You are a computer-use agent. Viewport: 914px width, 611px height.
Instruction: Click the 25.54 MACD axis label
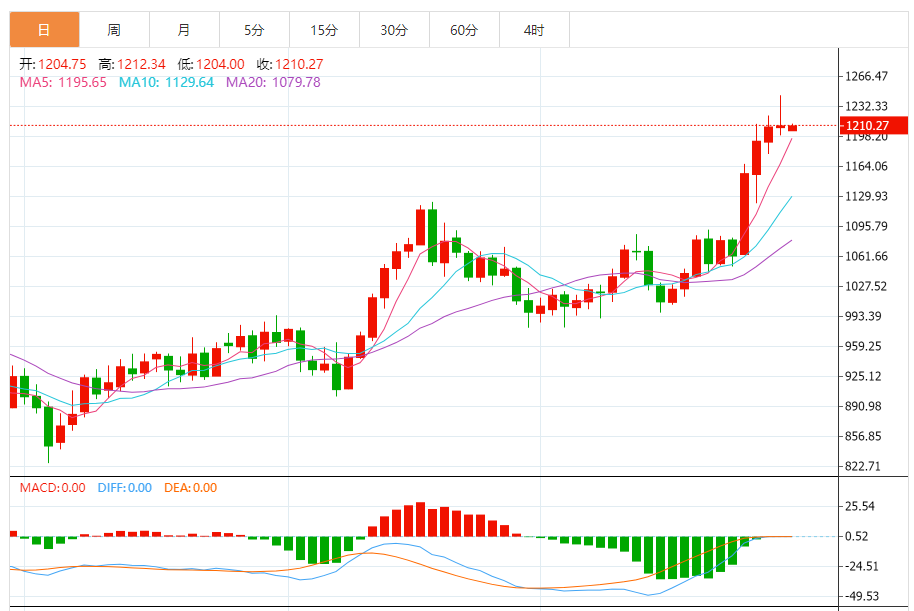pos(860,506)
